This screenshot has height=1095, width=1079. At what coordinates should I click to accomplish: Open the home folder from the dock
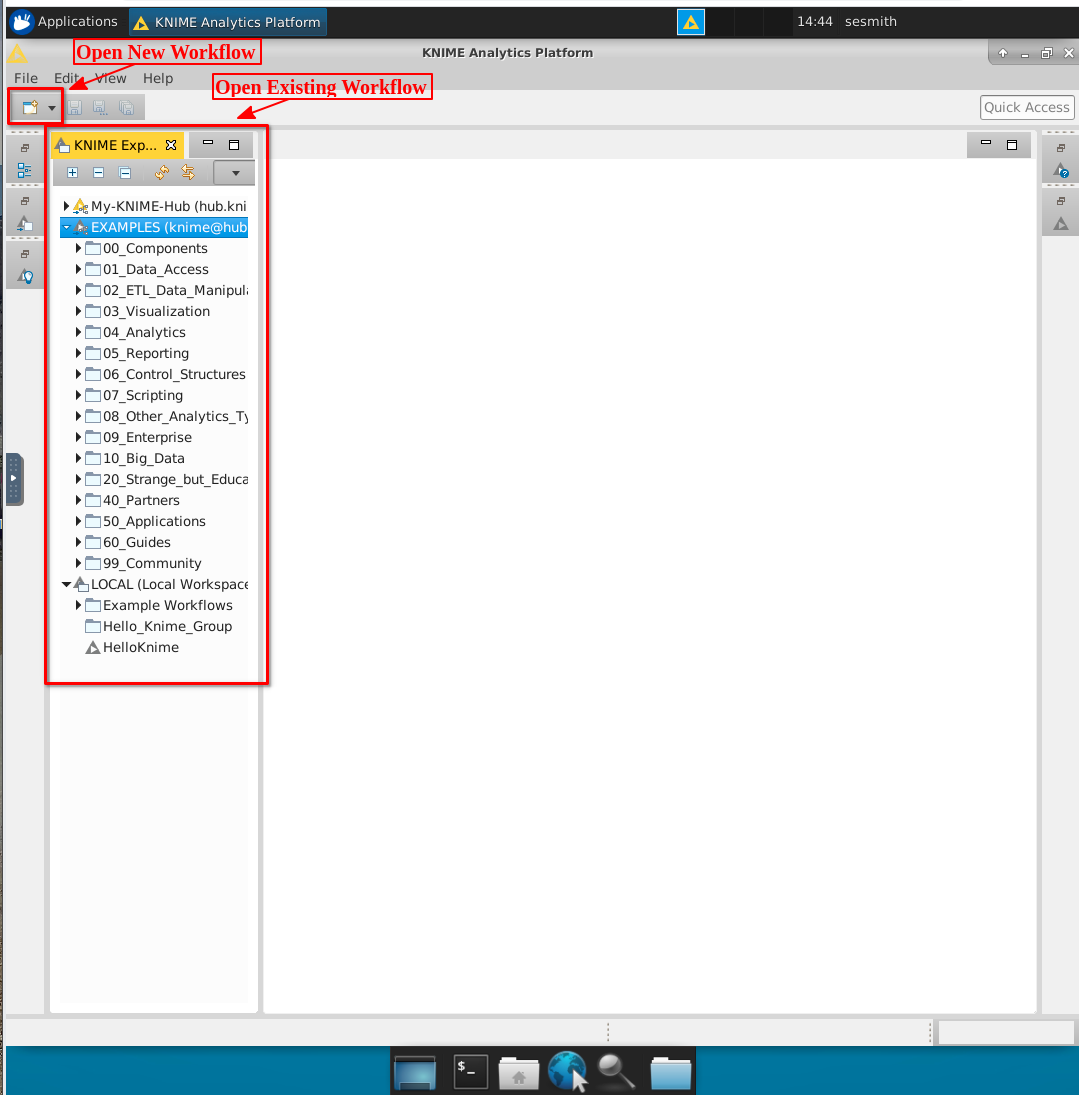tap(518, 1073)
